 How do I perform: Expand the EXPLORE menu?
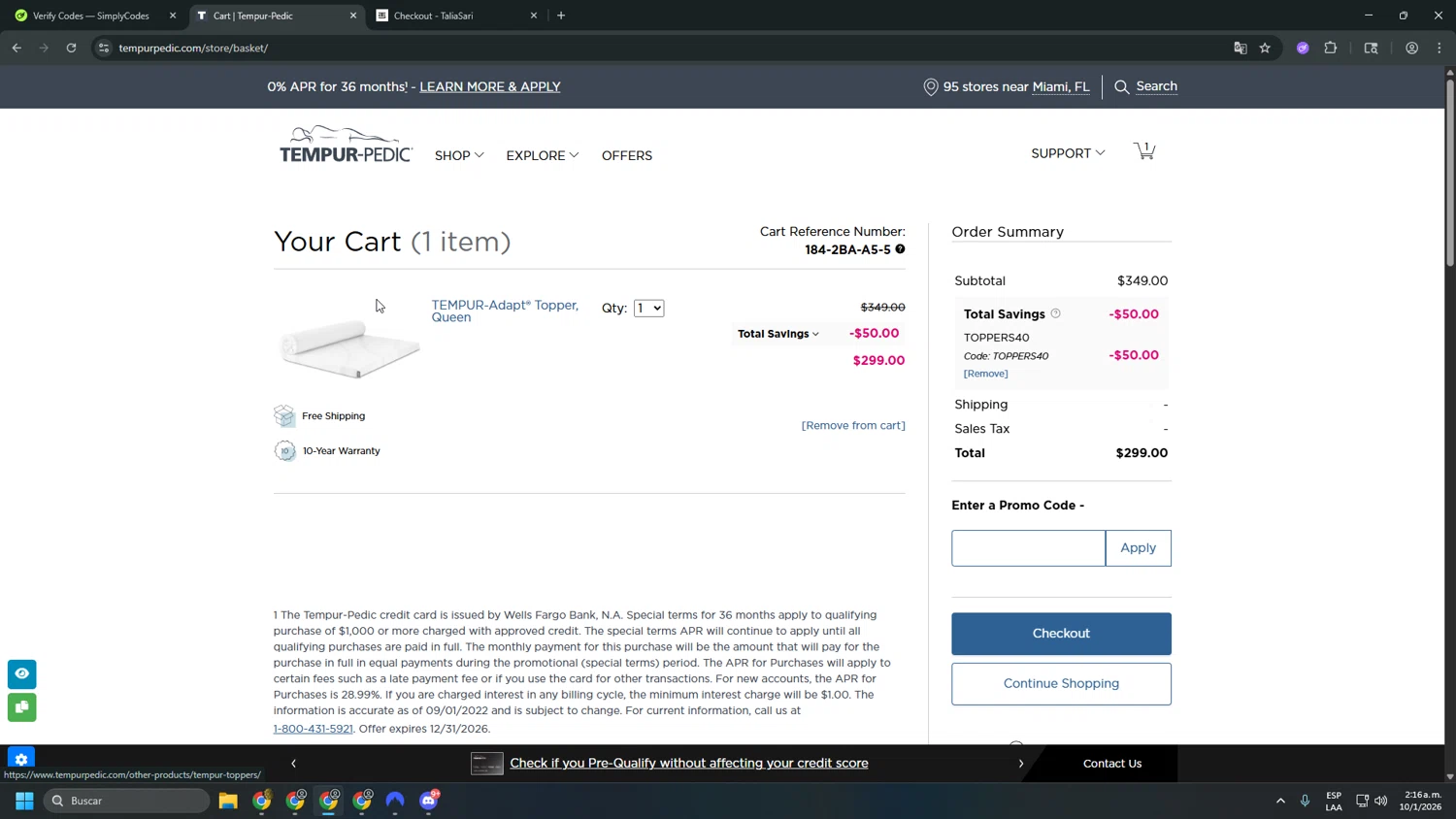pyautogui.click(x=542, y=156)
